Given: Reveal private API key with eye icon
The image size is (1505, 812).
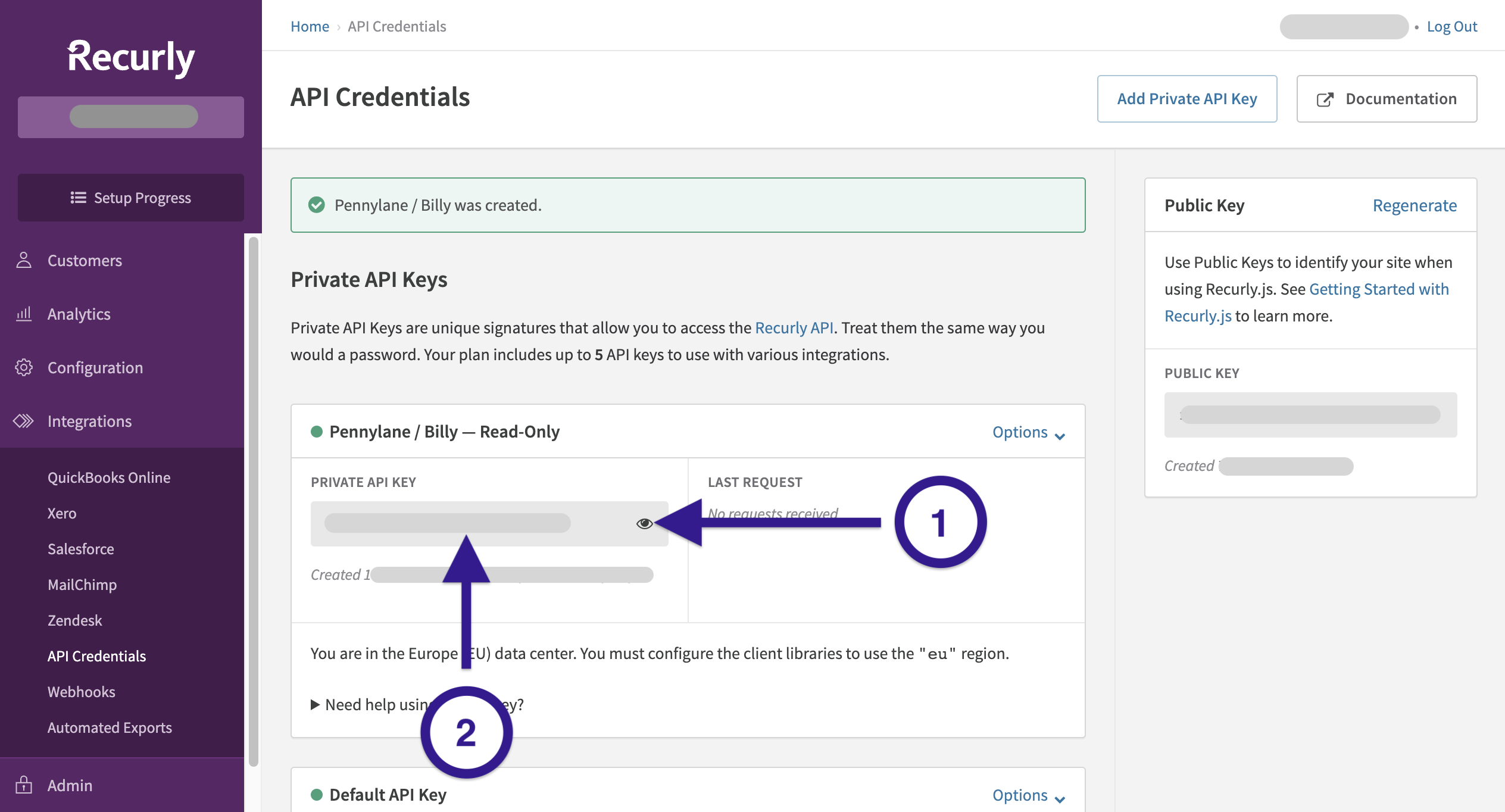Looking at the screenshot, I should pyautogui.click(x=644, y=523).
